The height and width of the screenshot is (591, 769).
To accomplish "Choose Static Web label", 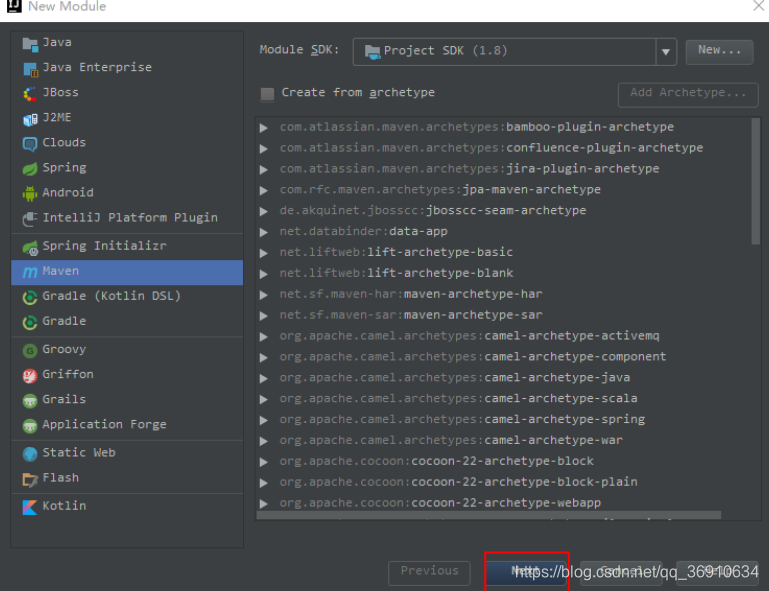I will coord(79,453).
